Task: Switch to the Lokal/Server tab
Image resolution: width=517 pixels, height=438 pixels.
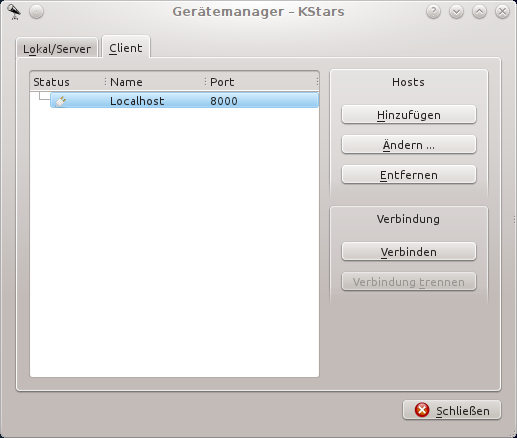Action: pyautogui.click(x=57, y=49)
